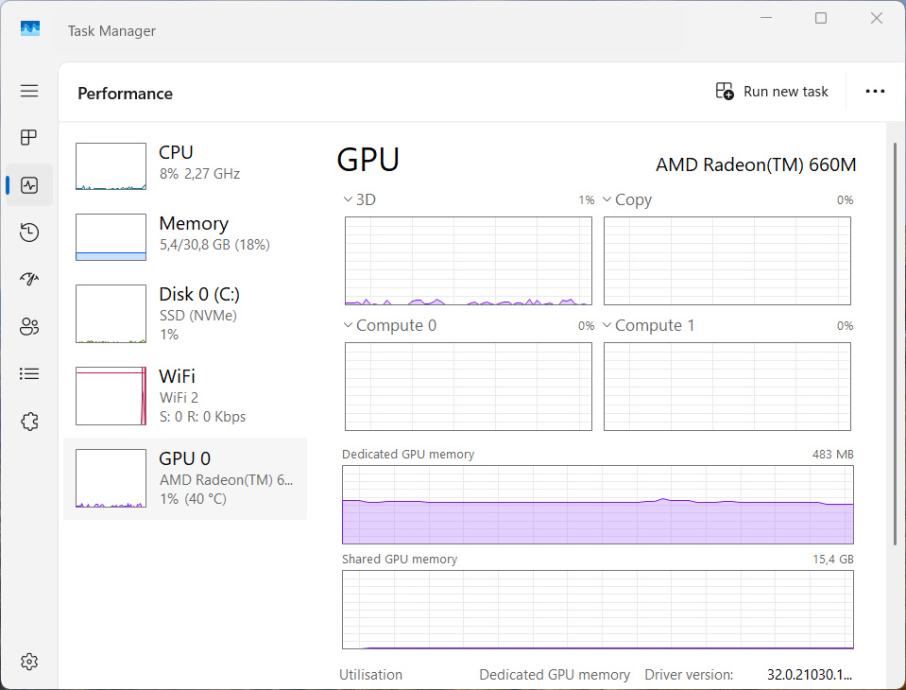Select Disk 0 (C:) performance item

pyautogui.click(x=185, y=313)
